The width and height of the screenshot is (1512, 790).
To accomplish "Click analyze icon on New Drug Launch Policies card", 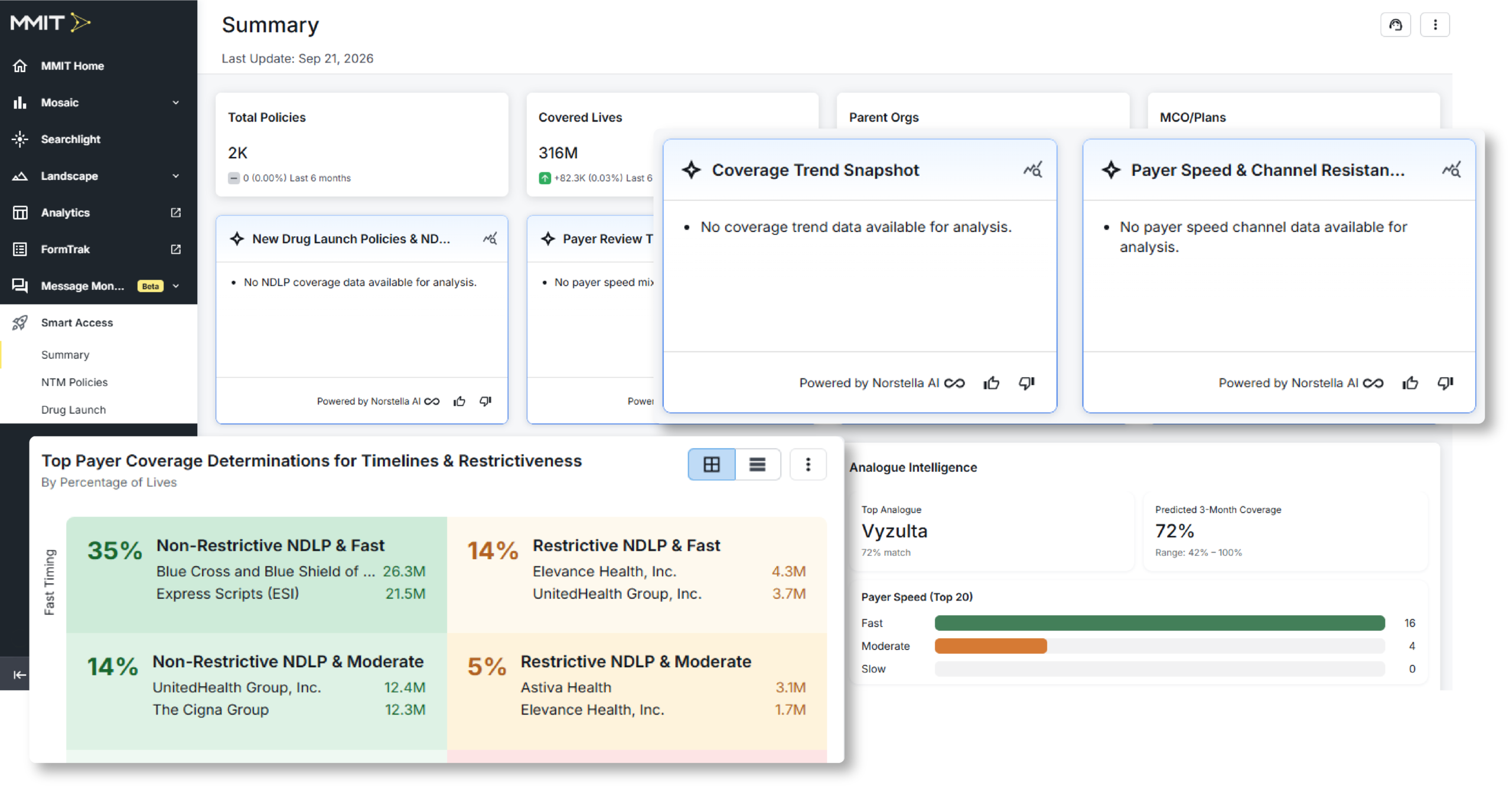I will pyautogui.click(x=490, y=239).
